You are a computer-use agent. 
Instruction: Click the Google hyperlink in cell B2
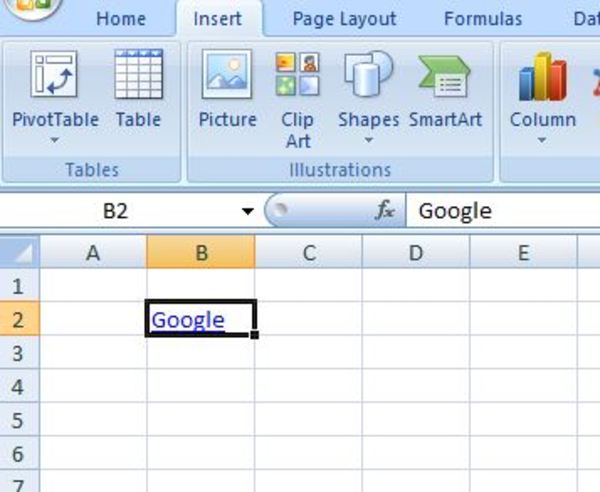(x=188, y=319)
